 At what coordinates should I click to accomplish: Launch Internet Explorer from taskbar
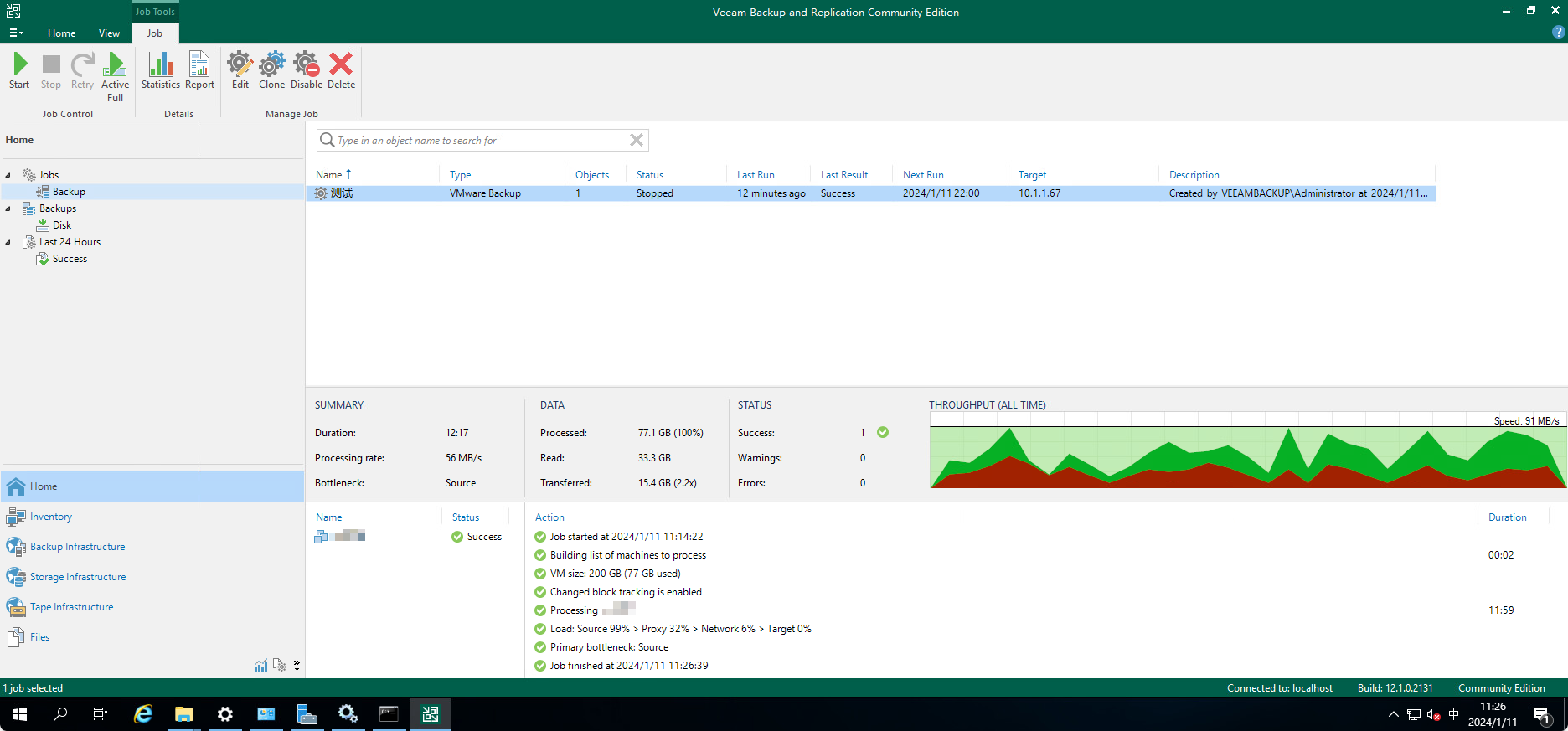pyautogui.click(x=143, y=714)
